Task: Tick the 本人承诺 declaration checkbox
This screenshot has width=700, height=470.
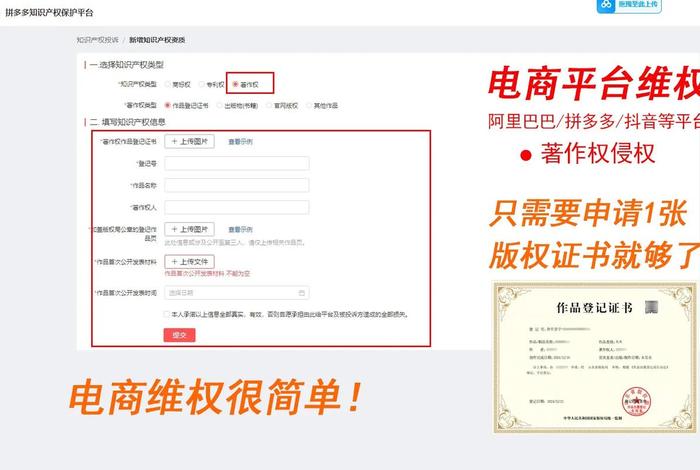Action: (x=167, y=314)
